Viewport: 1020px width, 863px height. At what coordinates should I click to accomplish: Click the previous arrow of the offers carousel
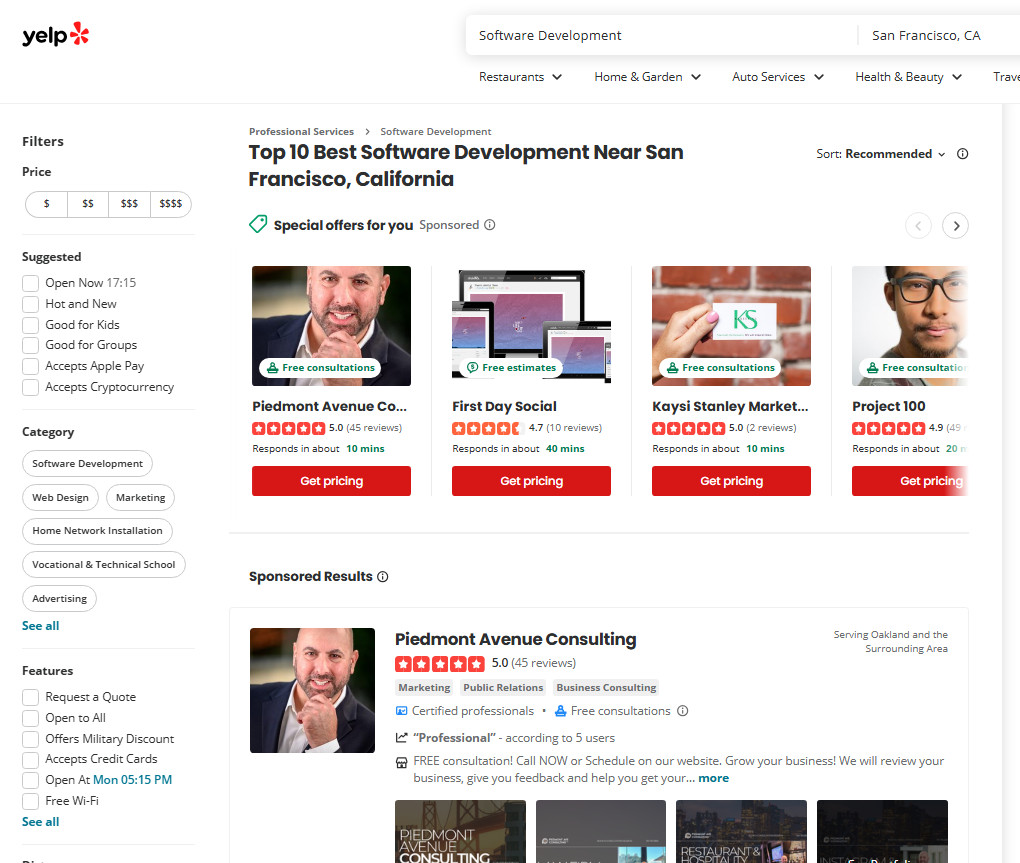(918, 226)
